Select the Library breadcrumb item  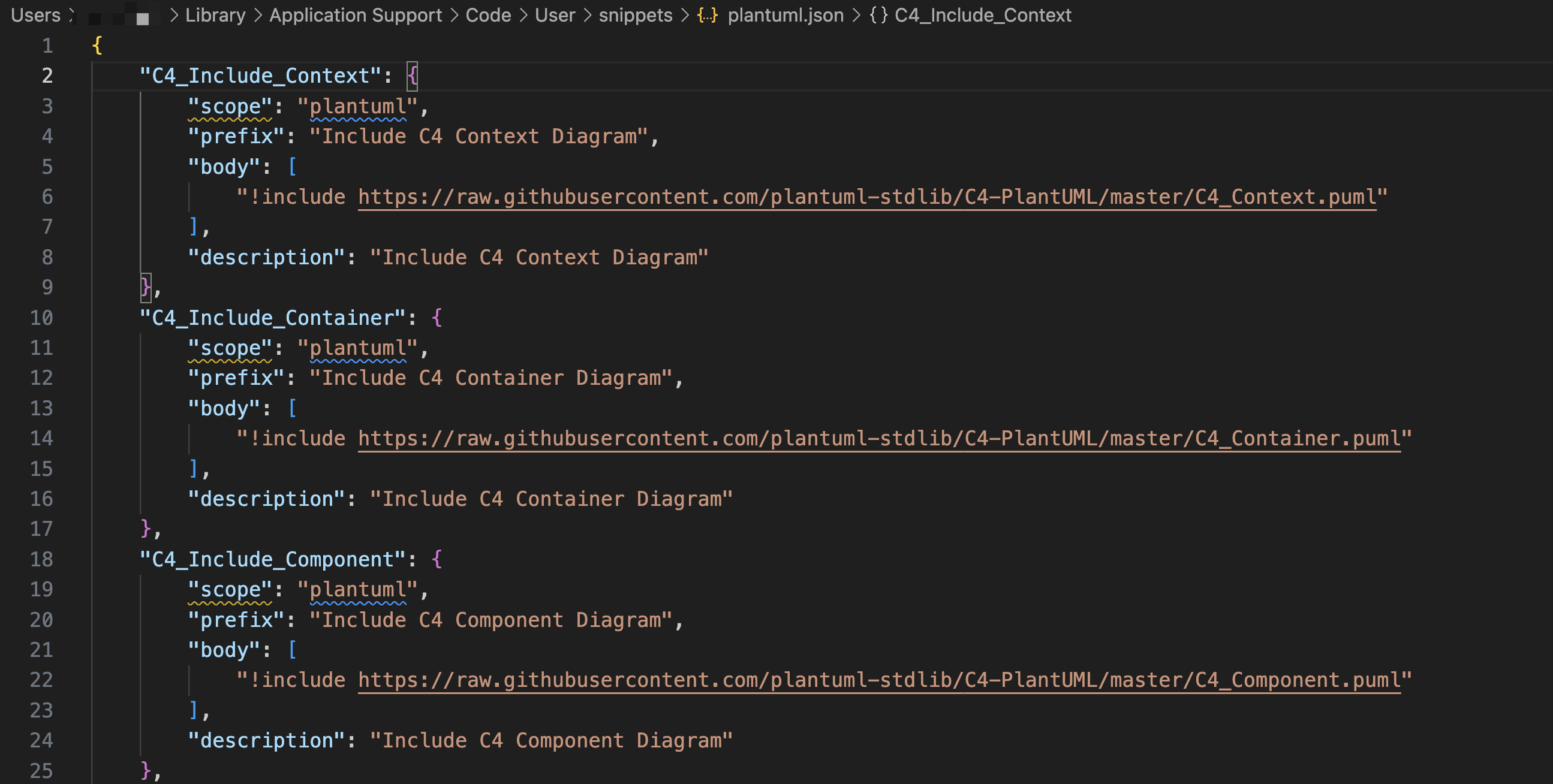point(215,15)
